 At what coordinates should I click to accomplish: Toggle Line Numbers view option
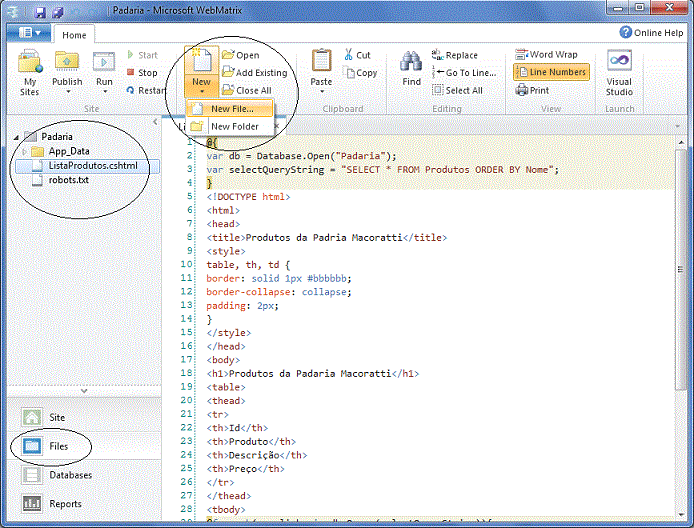(x=551, y=72)
